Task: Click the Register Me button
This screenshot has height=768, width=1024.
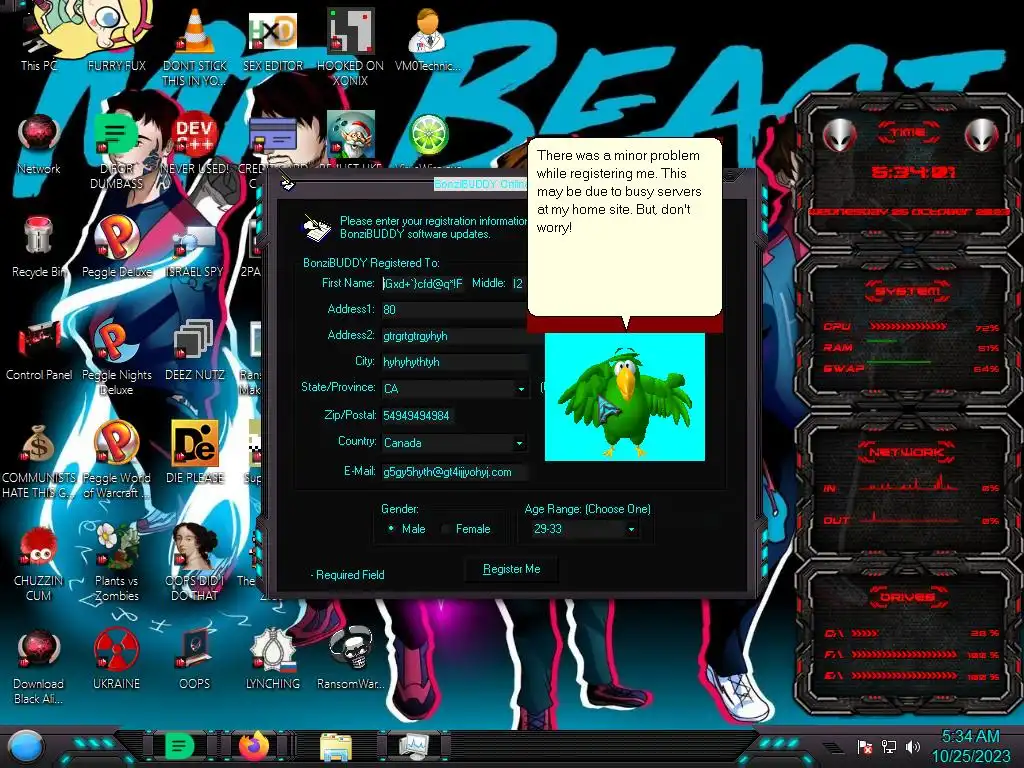Action: 511,569
